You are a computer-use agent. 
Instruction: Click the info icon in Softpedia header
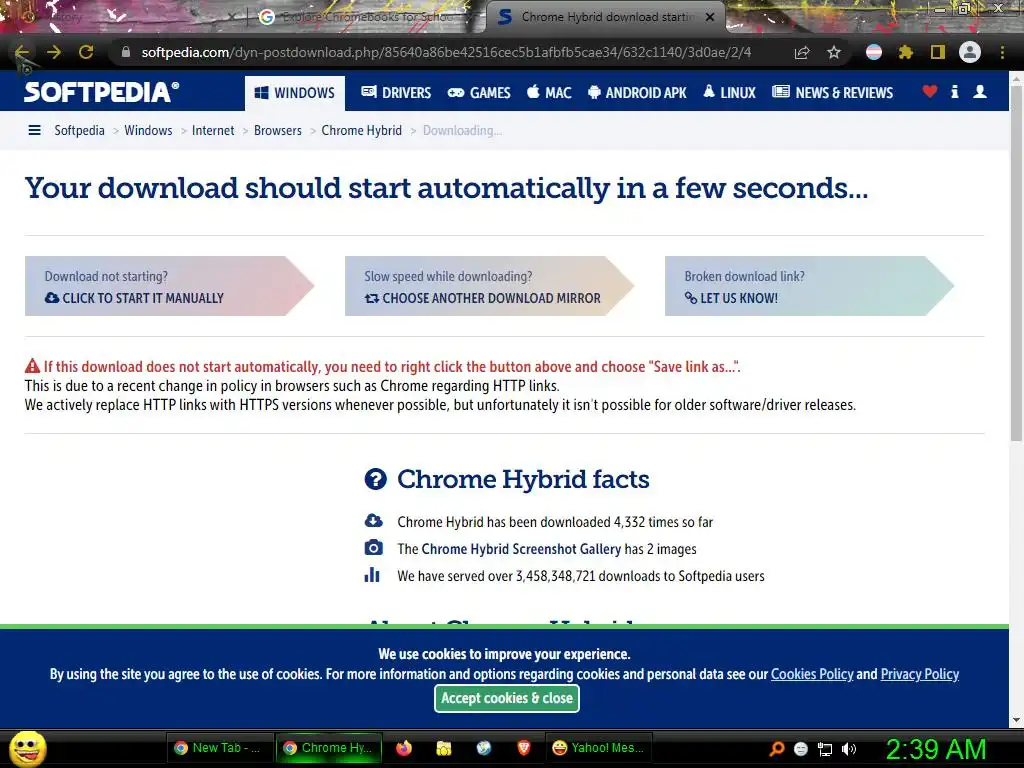[955, 92]
